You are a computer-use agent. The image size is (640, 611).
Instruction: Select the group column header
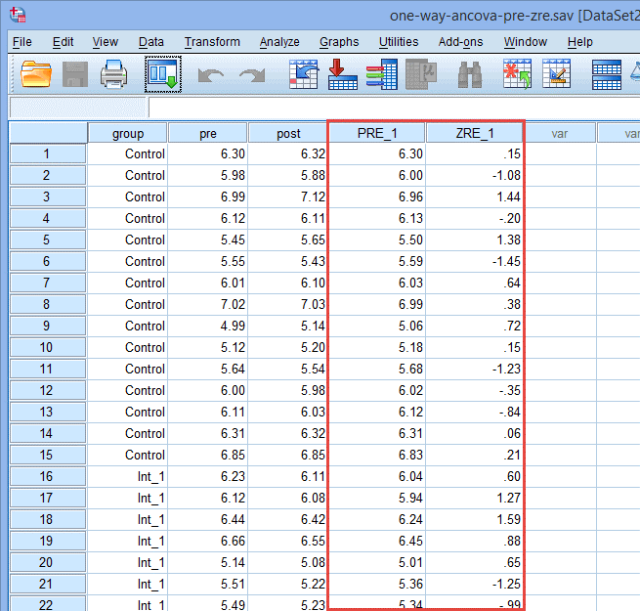coord(127,133)
